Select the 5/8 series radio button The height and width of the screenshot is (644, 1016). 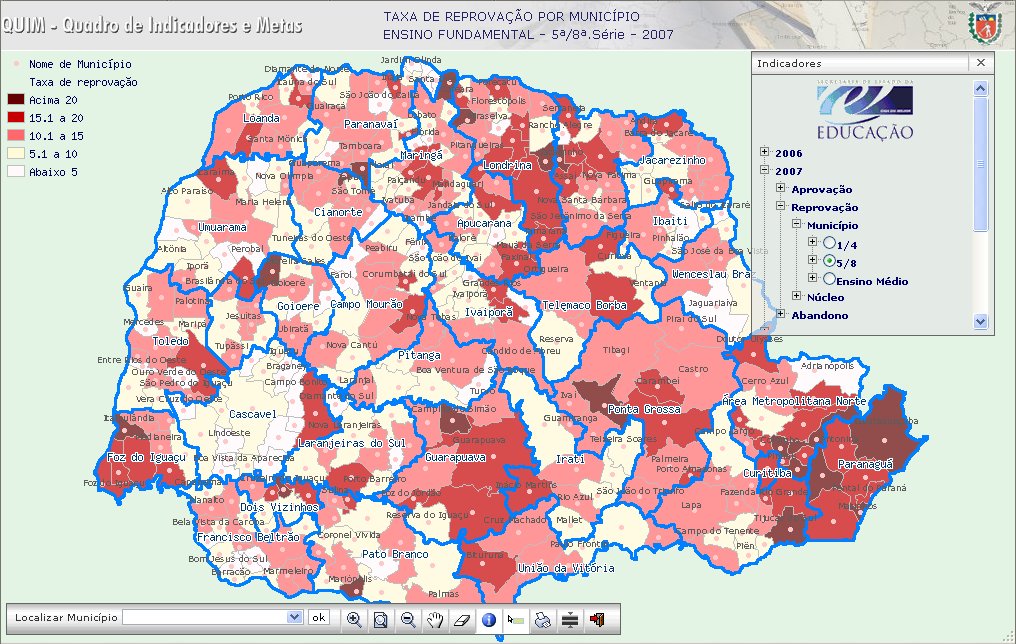(829, 261)
